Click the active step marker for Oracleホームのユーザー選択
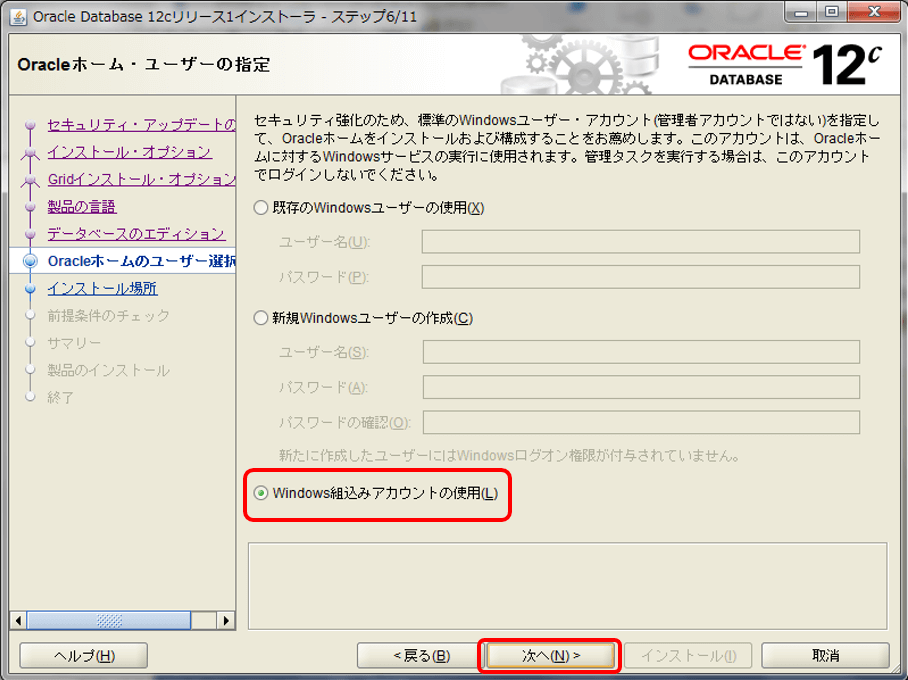Viewport: 908px width, 680px height. tap(30, 261)
